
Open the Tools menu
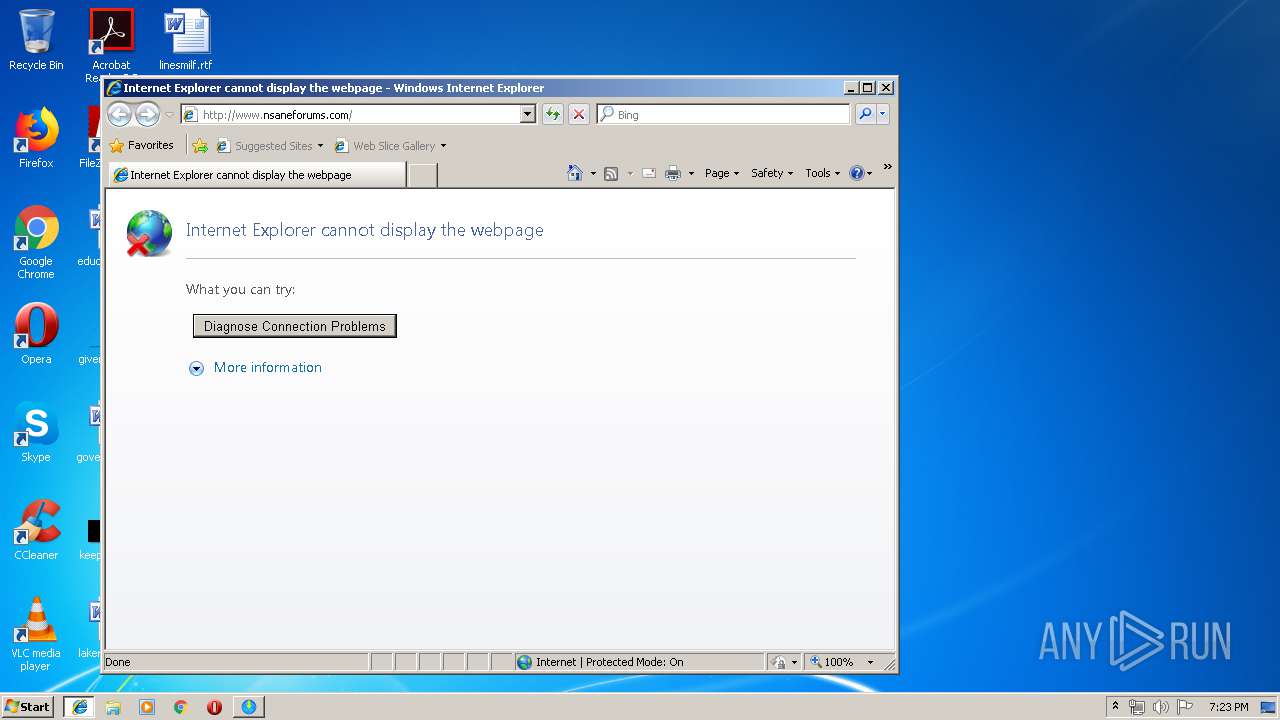(x=823, y=173)
